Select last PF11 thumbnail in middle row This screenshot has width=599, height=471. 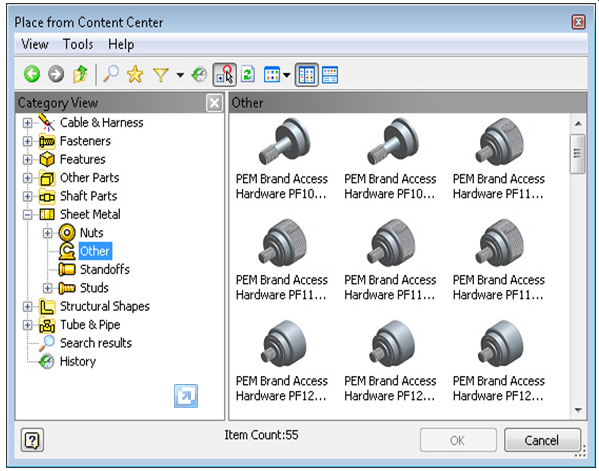pos(499,243)
